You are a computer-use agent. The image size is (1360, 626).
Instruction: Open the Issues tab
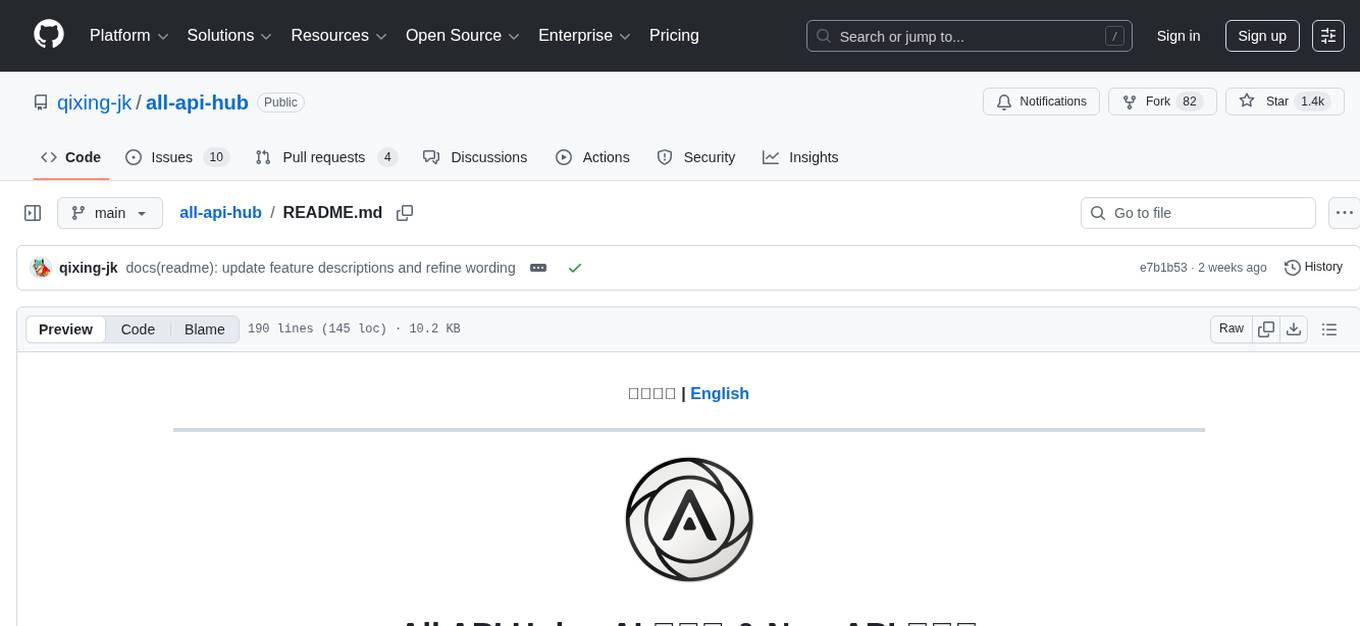point(172,157)
